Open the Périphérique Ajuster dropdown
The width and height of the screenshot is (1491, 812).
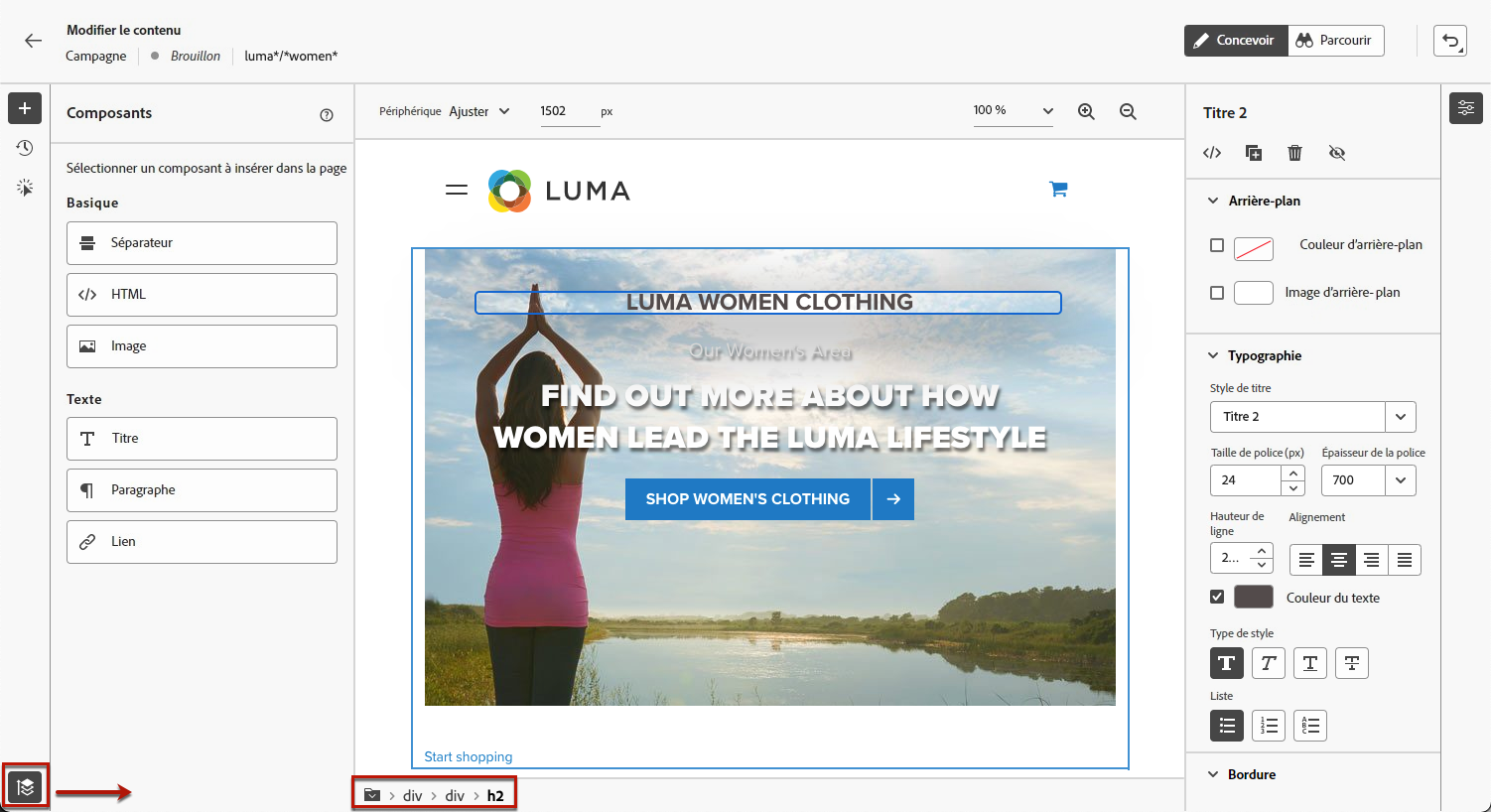pos(479,111)
